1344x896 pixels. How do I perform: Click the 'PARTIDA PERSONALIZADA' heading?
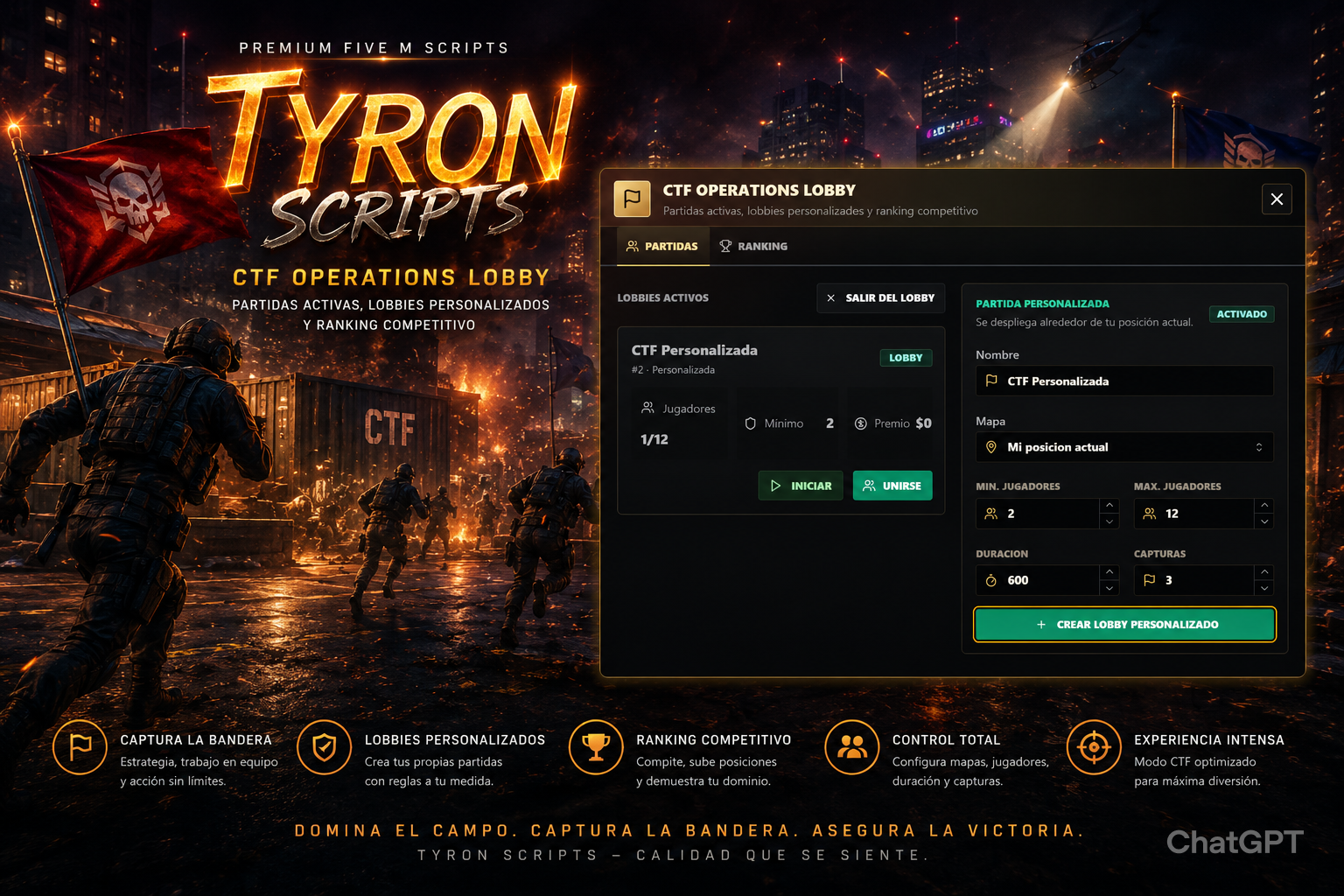pos(1042,304)
